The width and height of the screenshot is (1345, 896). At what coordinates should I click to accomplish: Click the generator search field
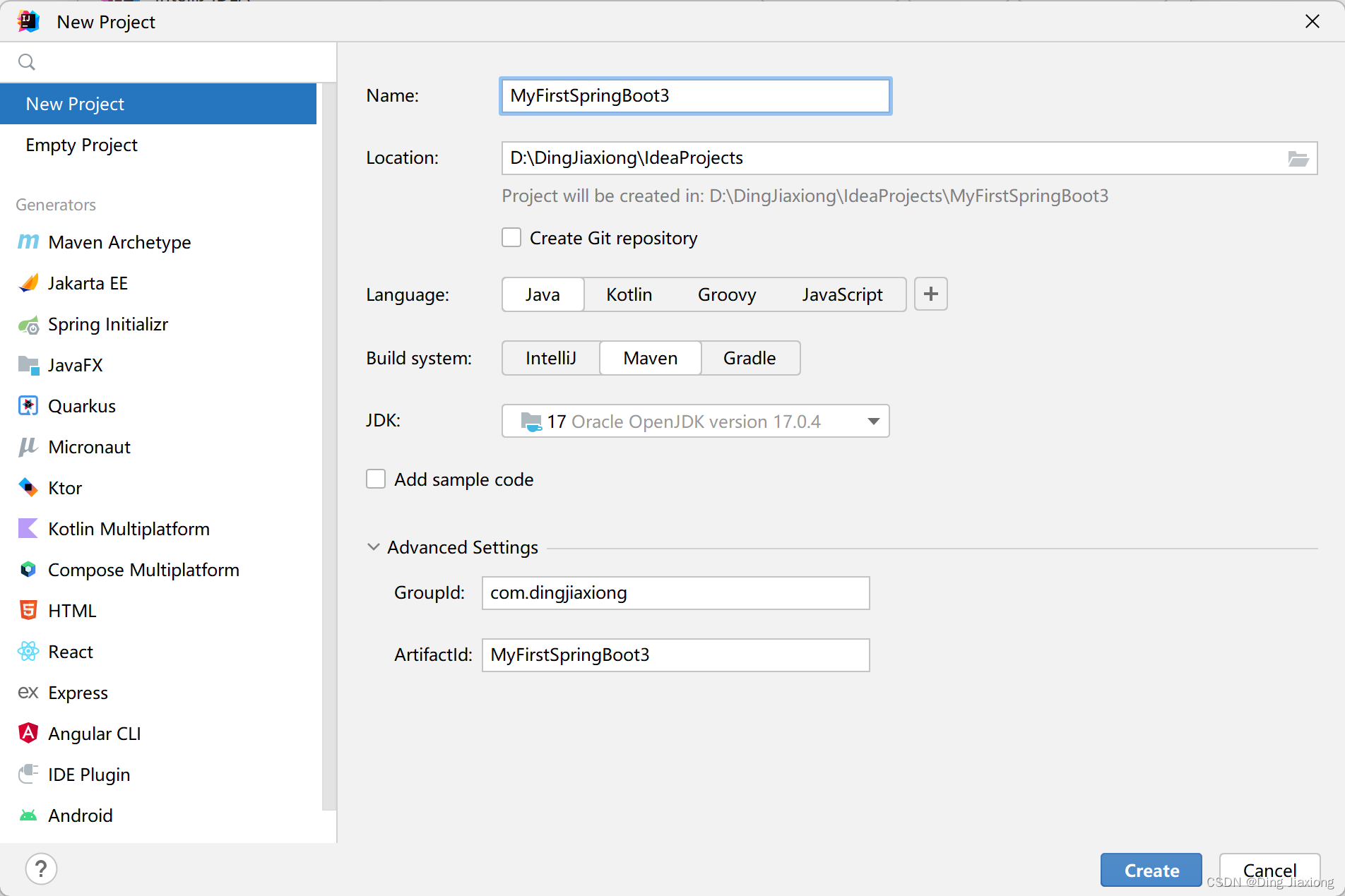168,62
